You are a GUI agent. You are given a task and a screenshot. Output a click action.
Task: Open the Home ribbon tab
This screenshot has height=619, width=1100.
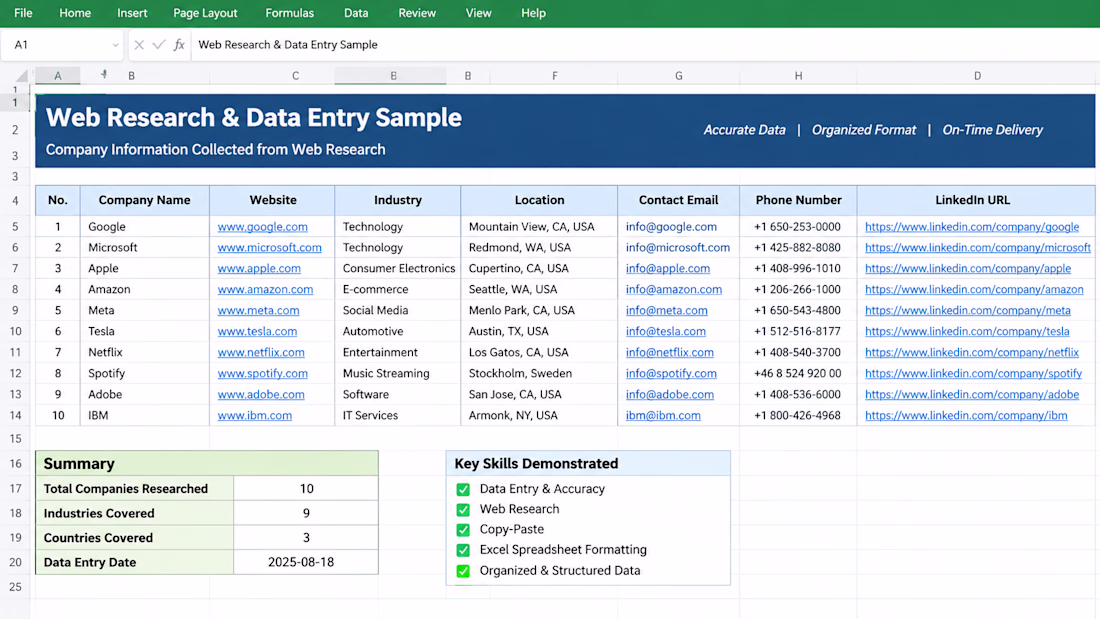[x=74, y=13]
